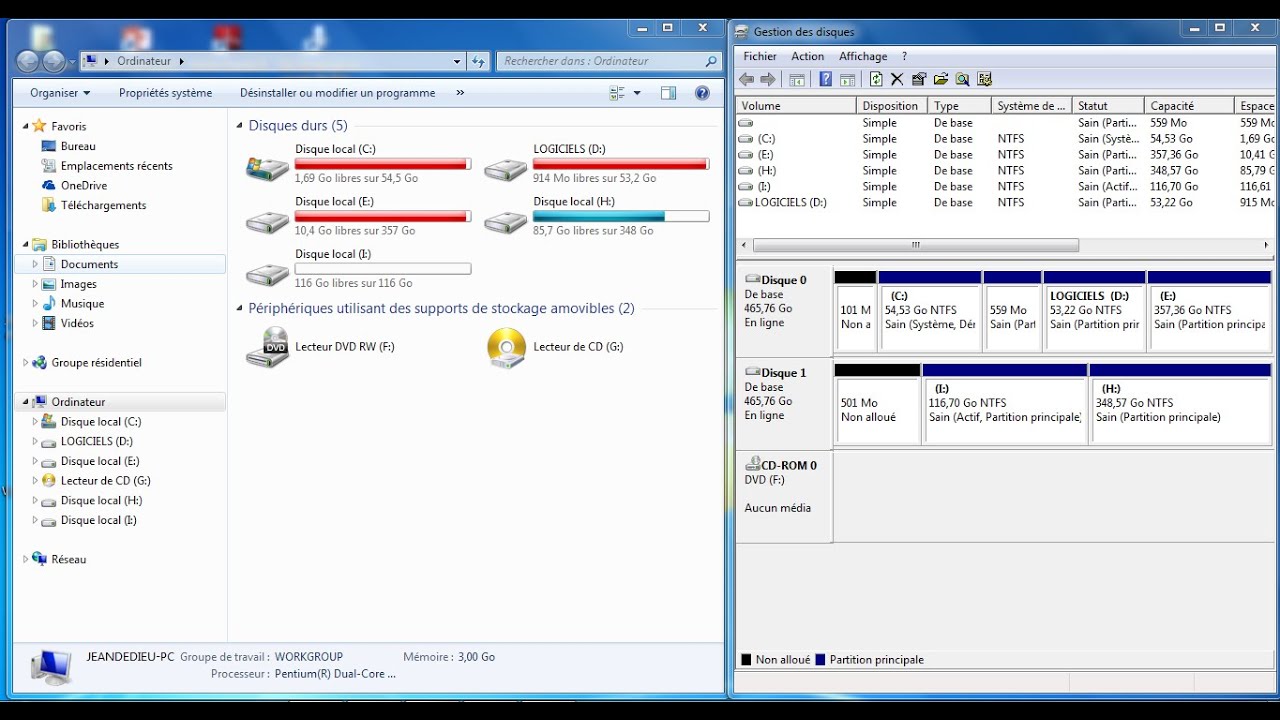
Task: Select the Lecteur de CD (G:) icon
Action: (506, 347)
